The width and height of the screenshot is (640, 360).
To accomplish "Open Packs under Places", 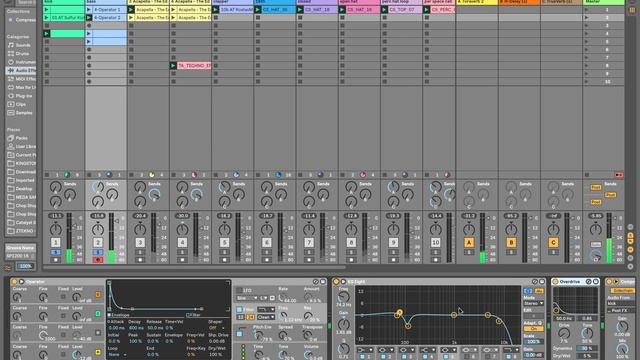I will tap(18, 138).
